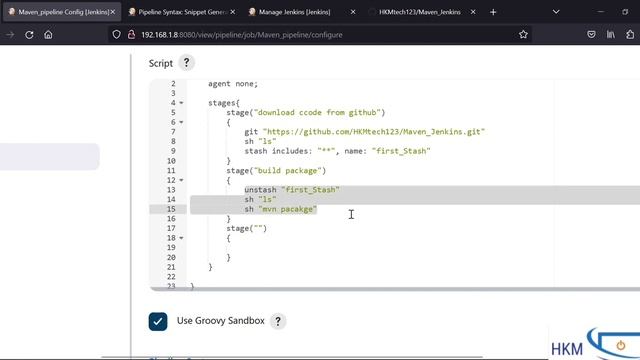Collapse the stages block at line 4
The width and height of the screenshot is (640, 360).
[x=181, y=103]
